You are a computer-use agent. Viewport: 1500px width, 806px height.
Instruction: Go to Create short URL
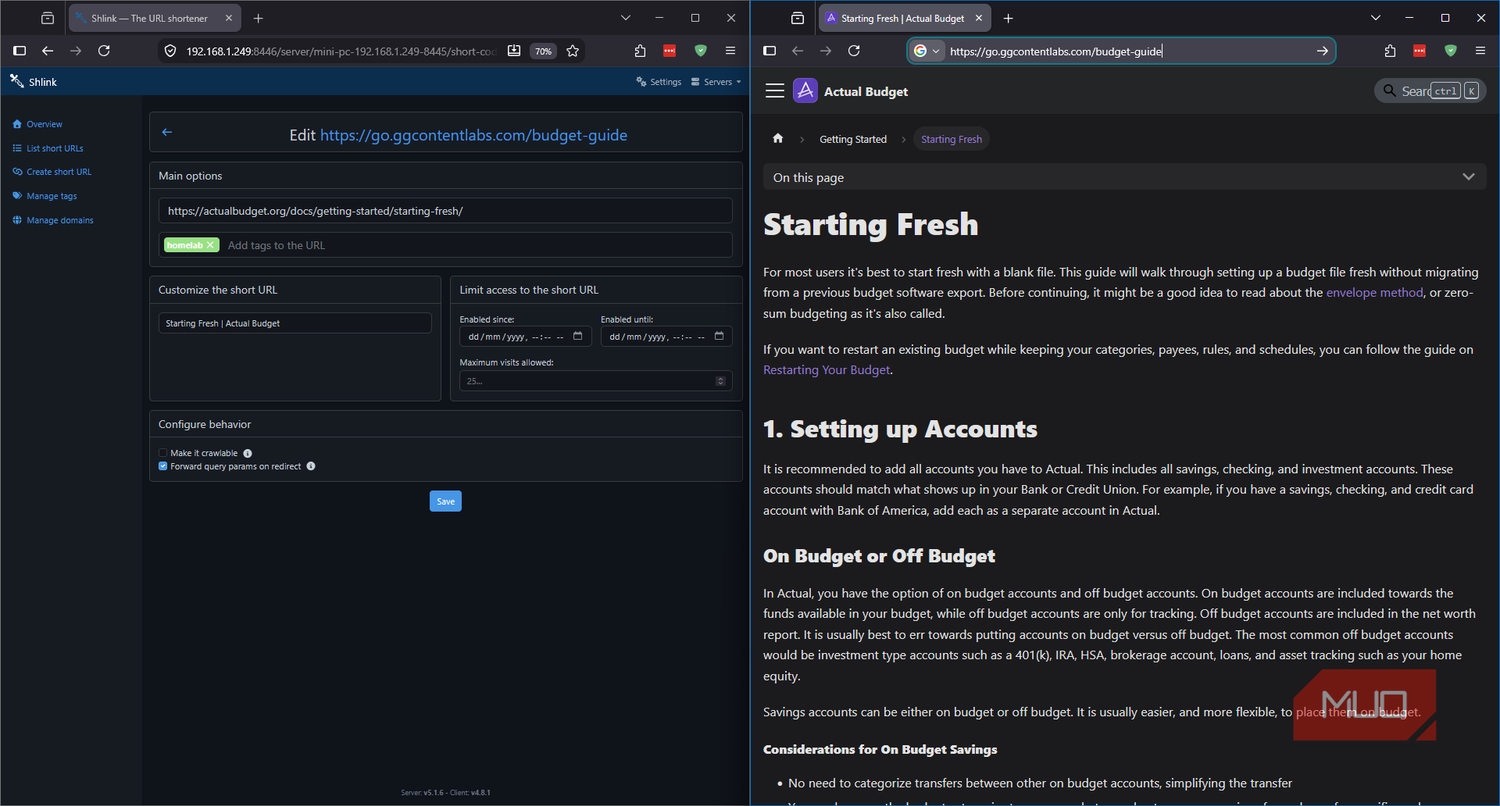pos(51,172)
